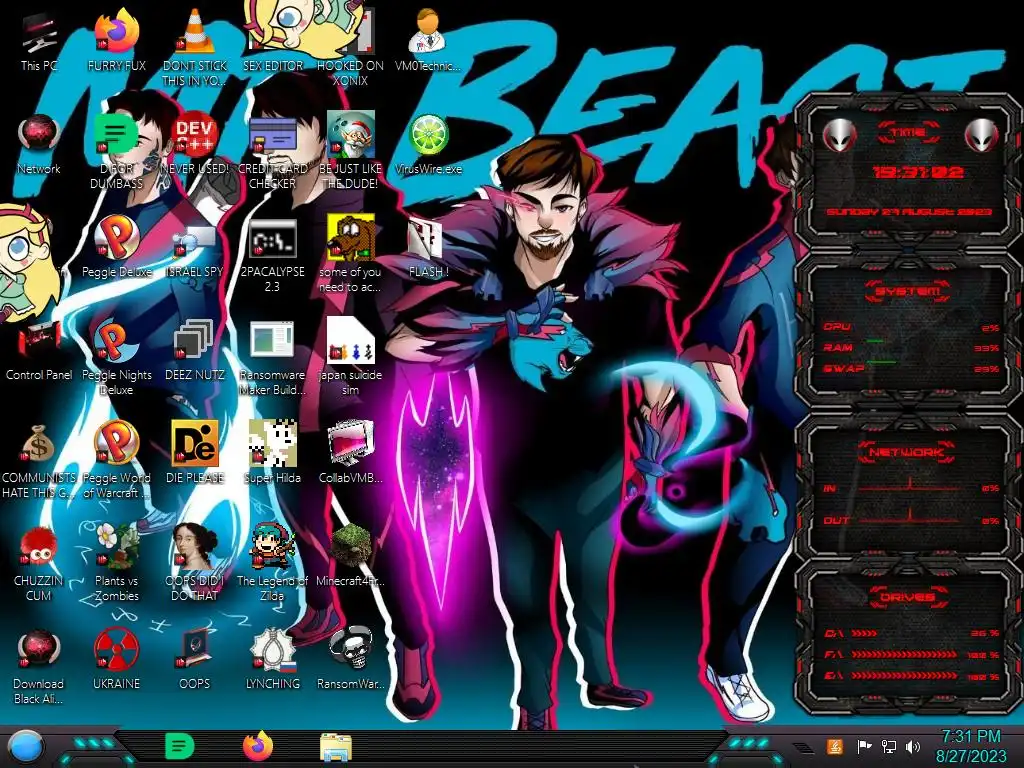Click the volume speaker tray icon
Viewport: 1024px width, 768px height.
click(913, 746)
